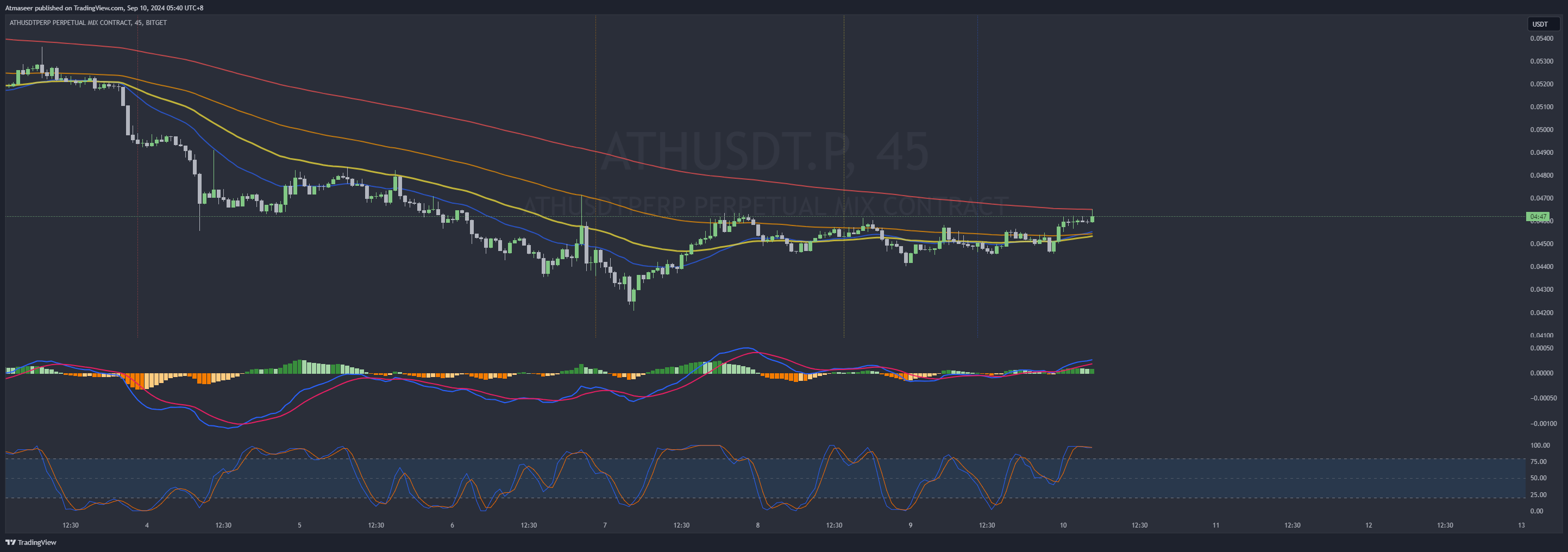Click the 0.04100 price axis label
Screen dimensions: 1568x552
1541,335
